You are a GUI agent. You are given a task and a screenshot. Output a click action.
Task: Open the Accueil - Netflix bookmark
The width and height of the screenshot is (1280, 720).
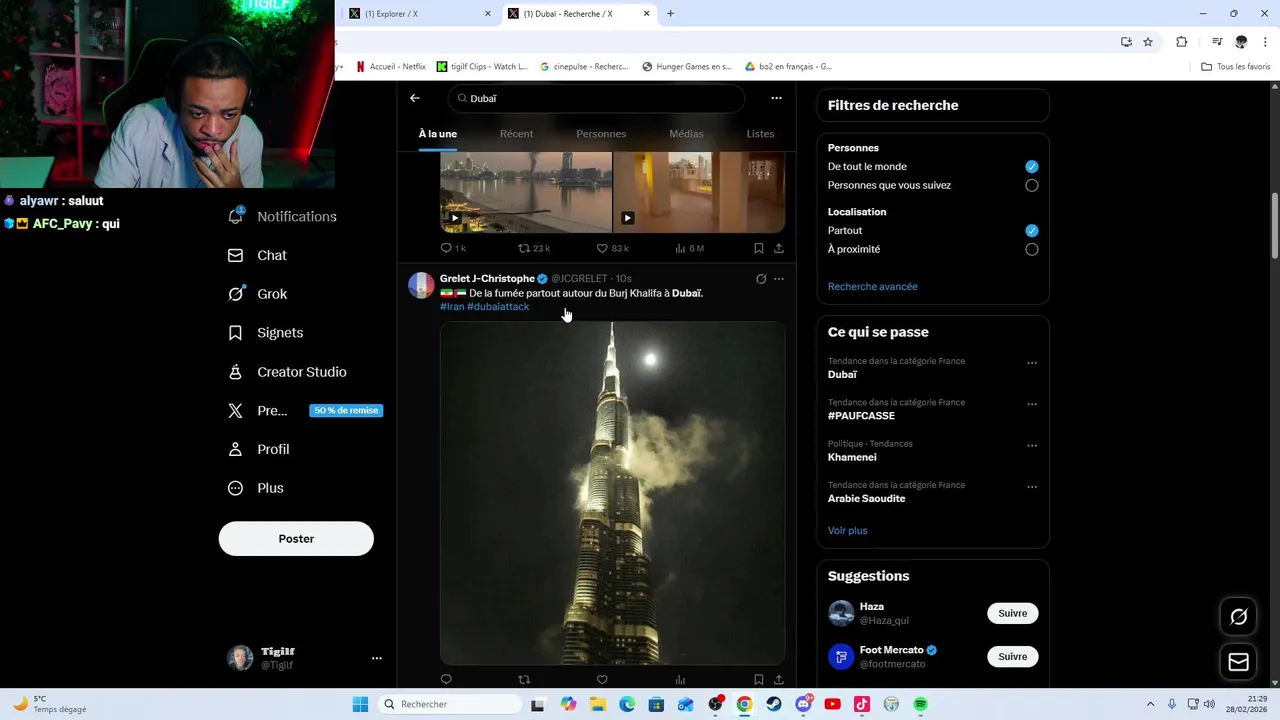point(391,67)
